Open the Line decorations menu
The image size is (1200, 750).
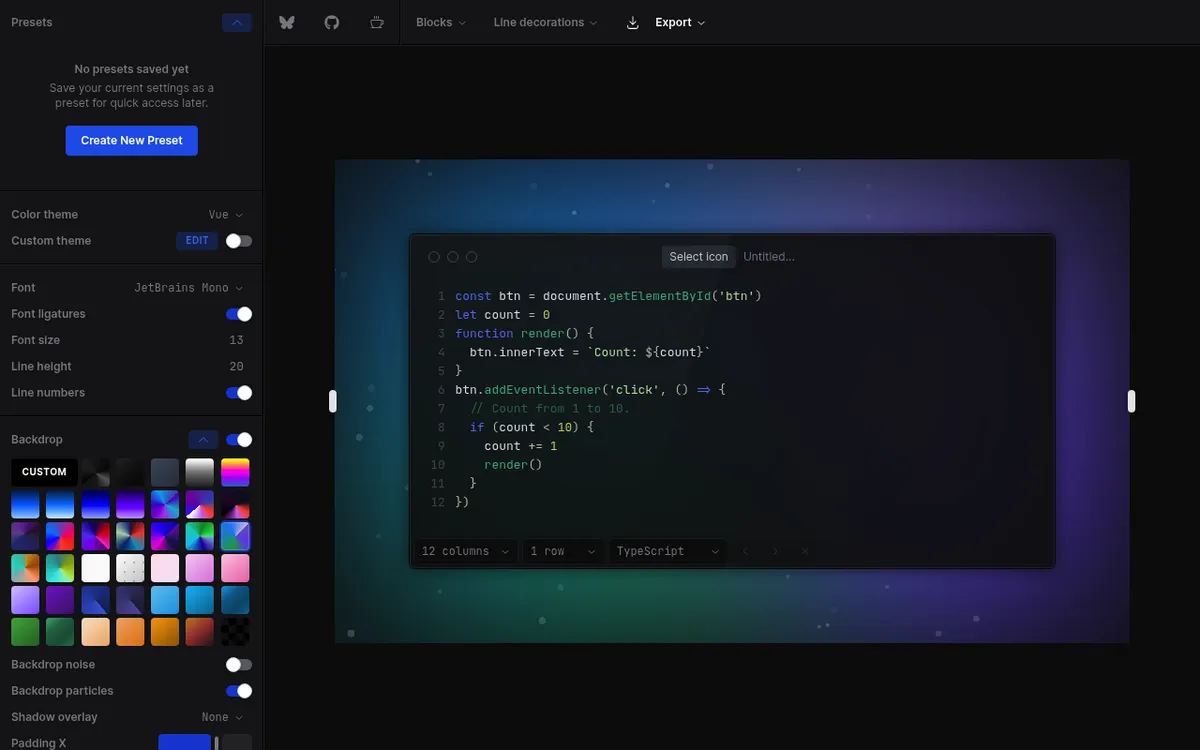[545, 22]
